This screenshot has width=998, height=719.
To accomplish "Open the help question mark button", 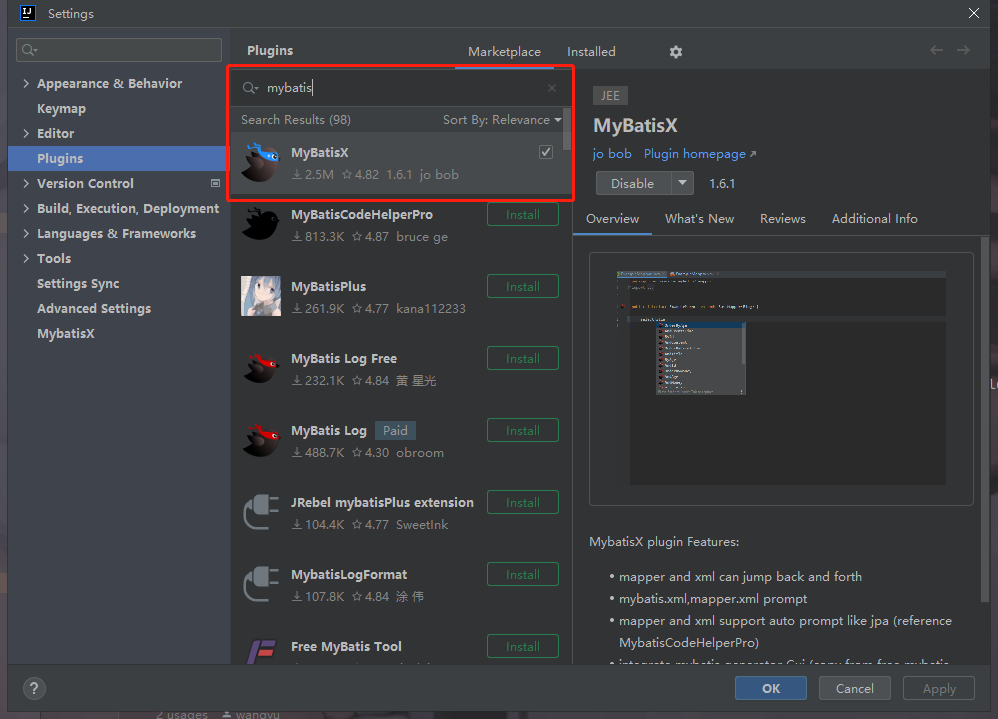I will [34, 688].
